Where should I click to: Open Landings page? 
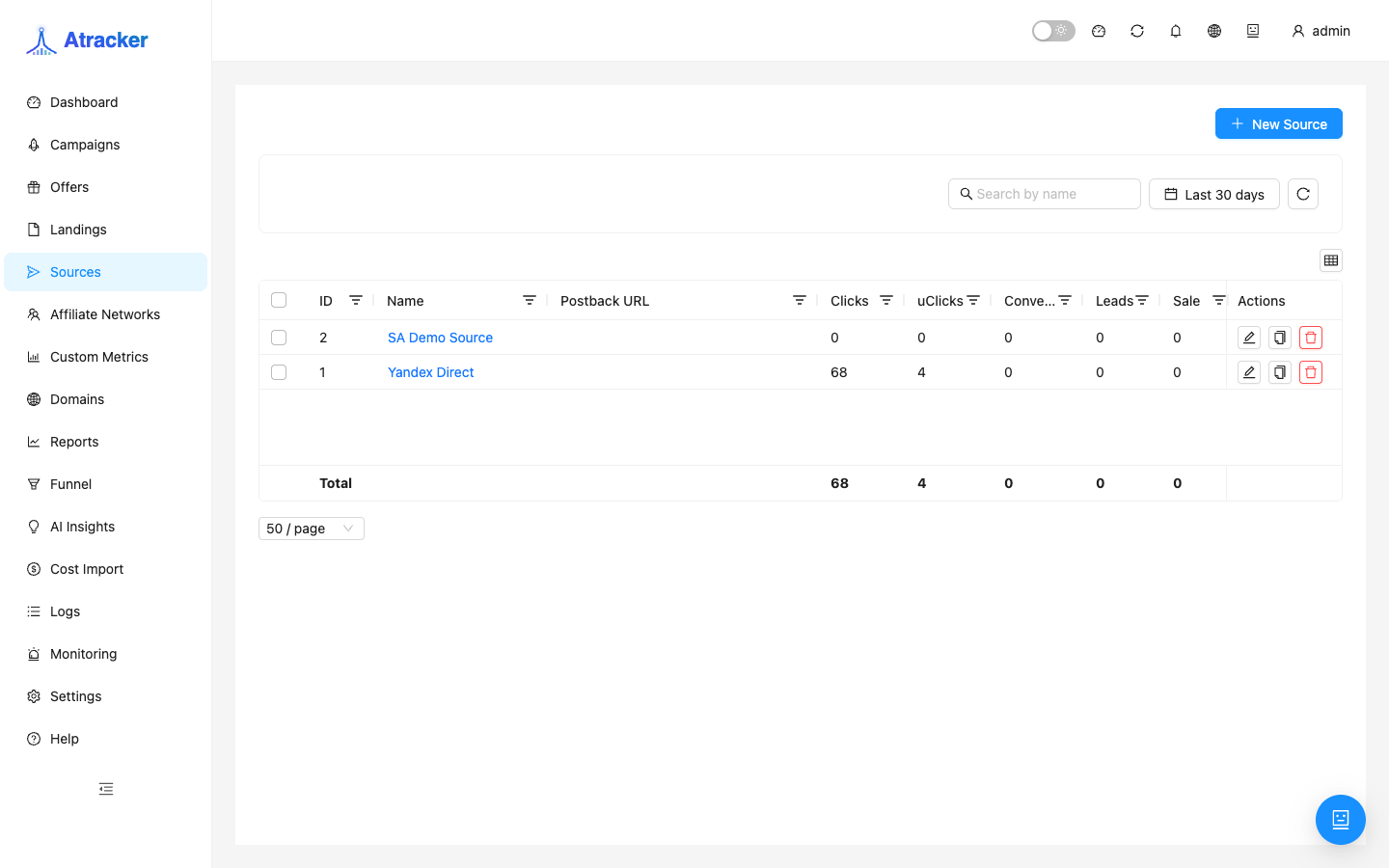105,230
